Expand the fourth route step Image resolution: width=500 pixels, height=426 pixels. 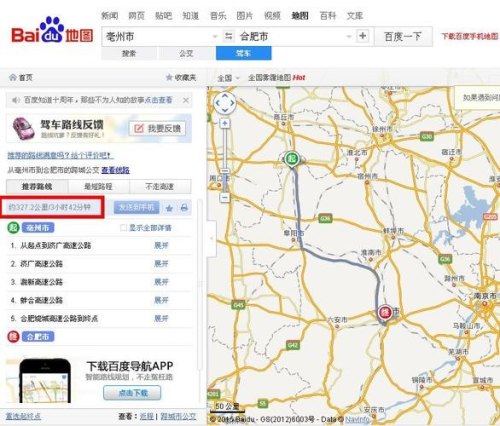click(161, 300)
